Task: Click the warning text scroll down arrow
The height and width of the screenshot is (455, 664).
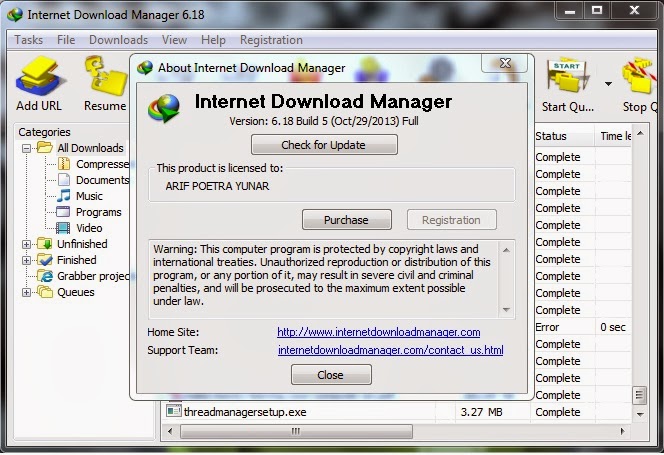Action: point(506,310)
